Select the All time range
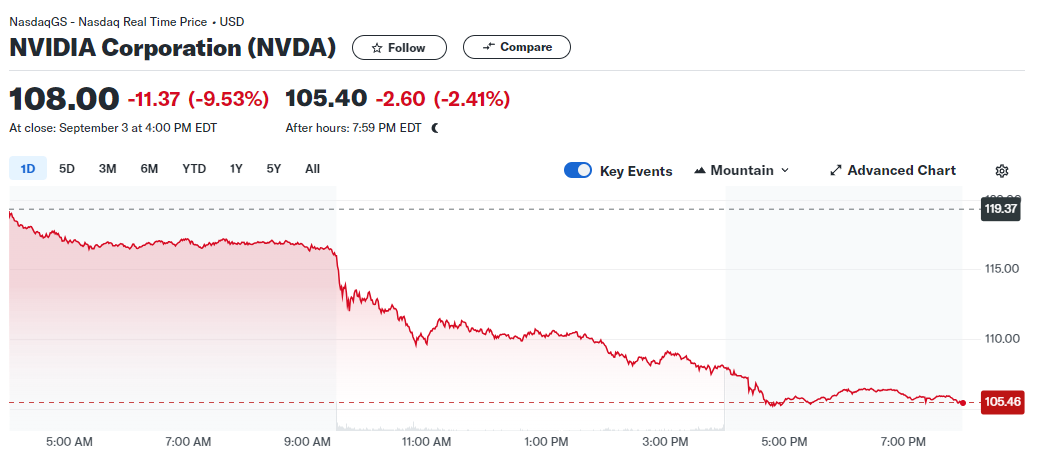The height and width of the screenshot is (473, 1043). click(x=312, y=169)
